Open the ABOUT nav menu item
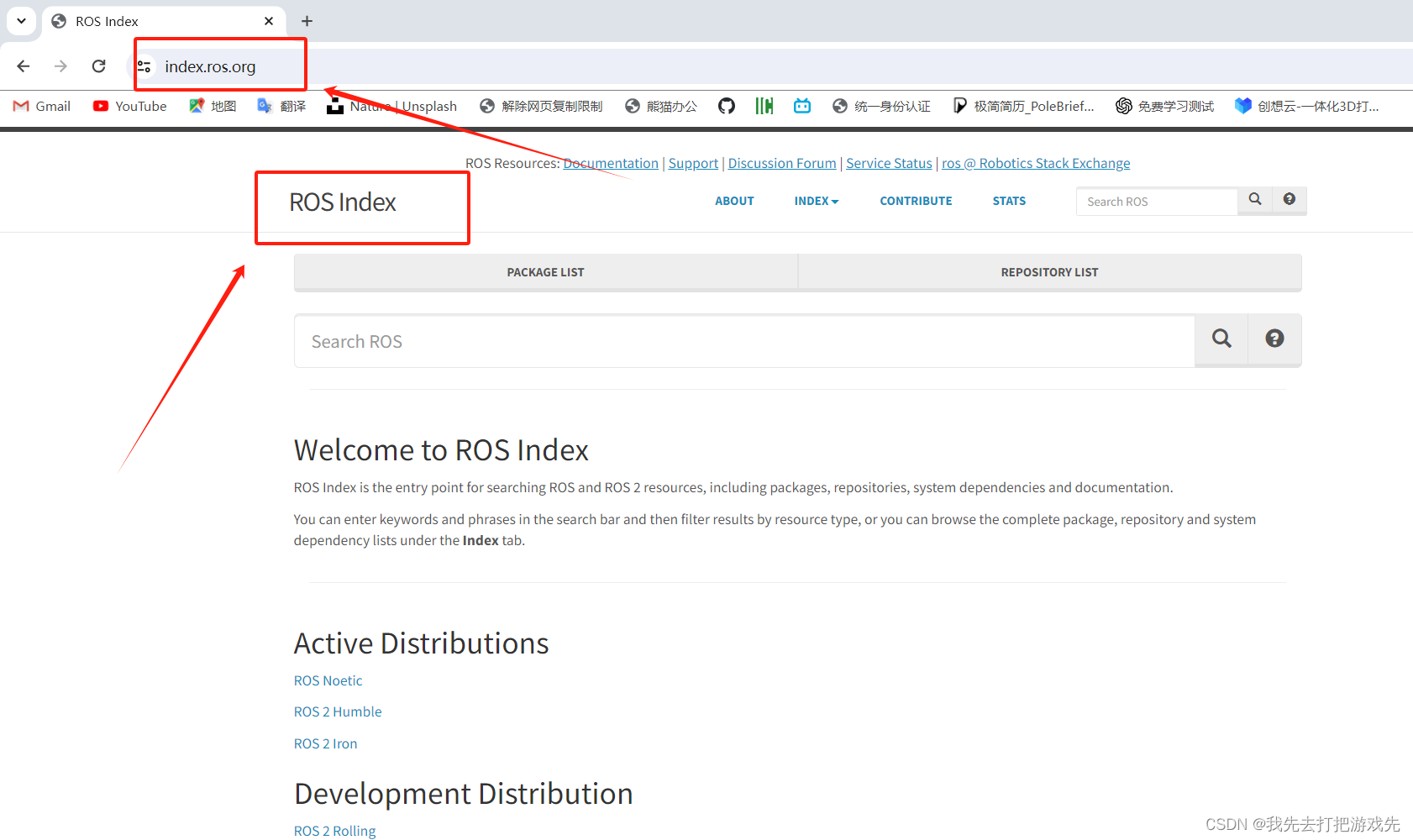 (x=734, y=201)
